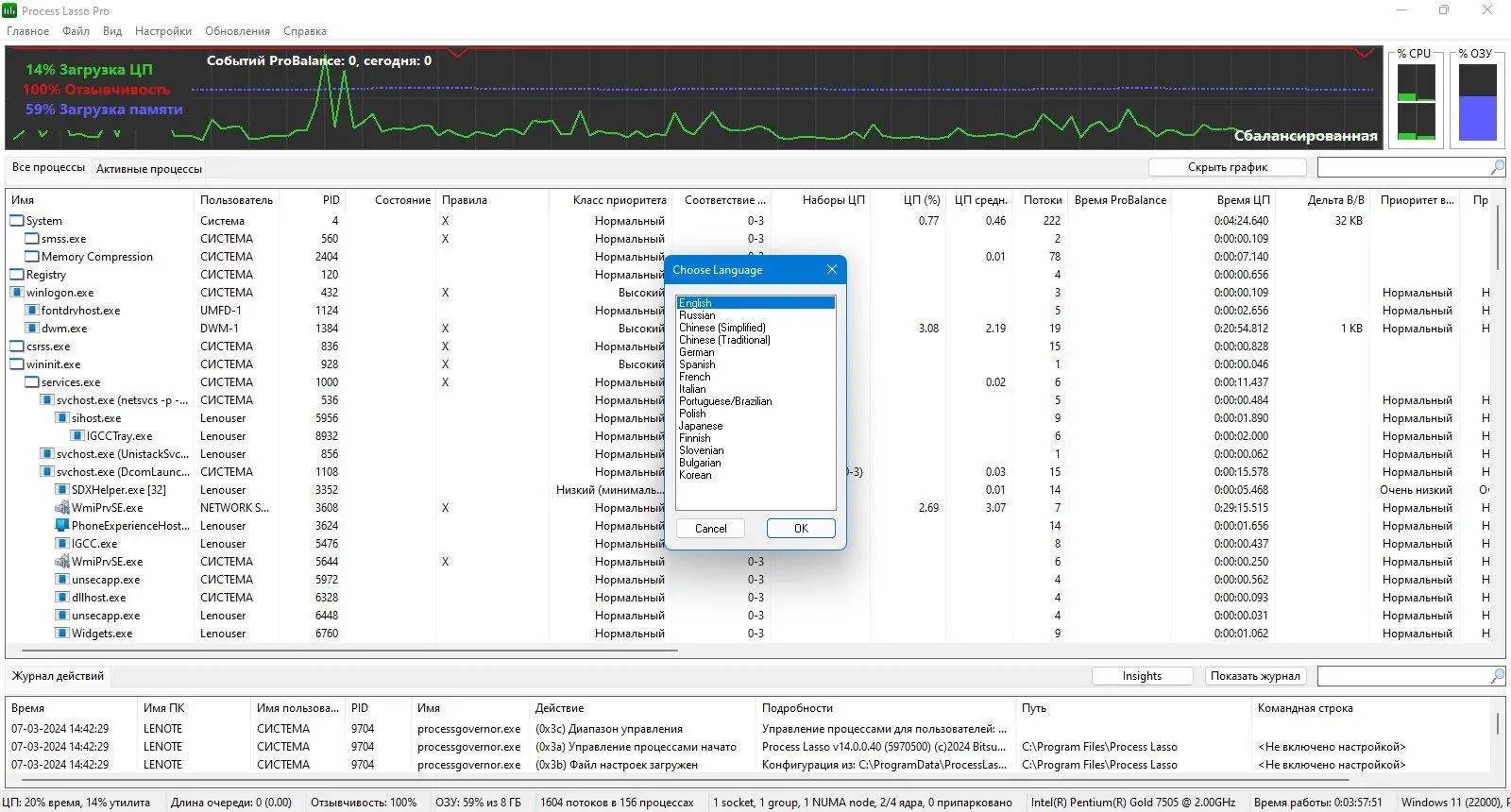Image resolution: width=1511 pixels, height=812 pixels.
Task: Sort by Класс приоритета column header
Action: click(x=610, y=200)
